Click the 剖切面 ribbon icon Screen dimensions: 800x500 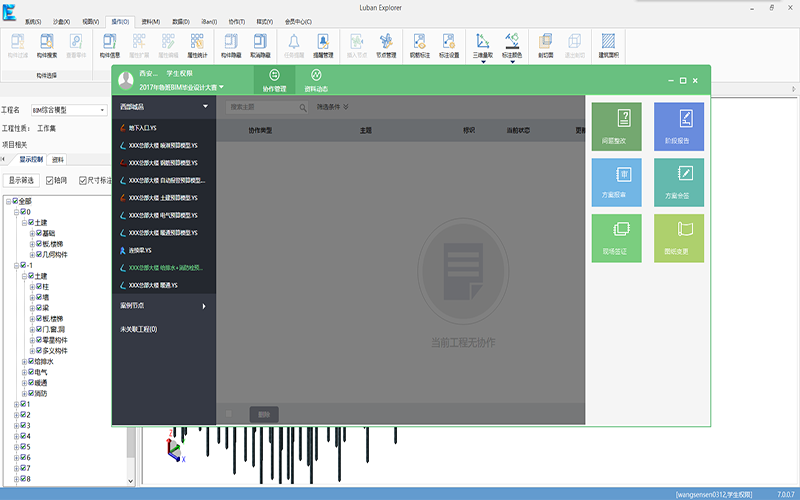(x=545, y=45)
